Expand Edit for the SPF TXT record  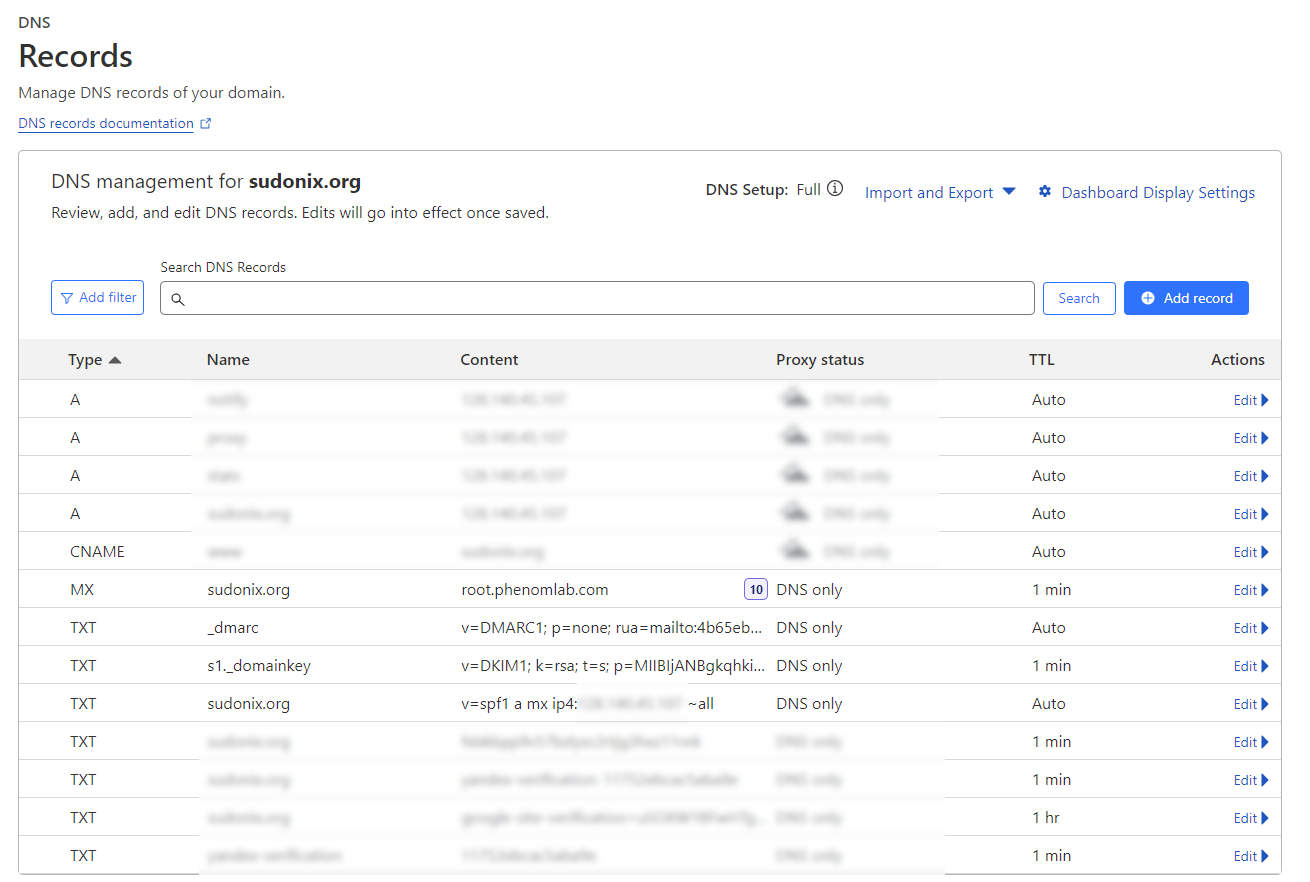pos(1250,704)
